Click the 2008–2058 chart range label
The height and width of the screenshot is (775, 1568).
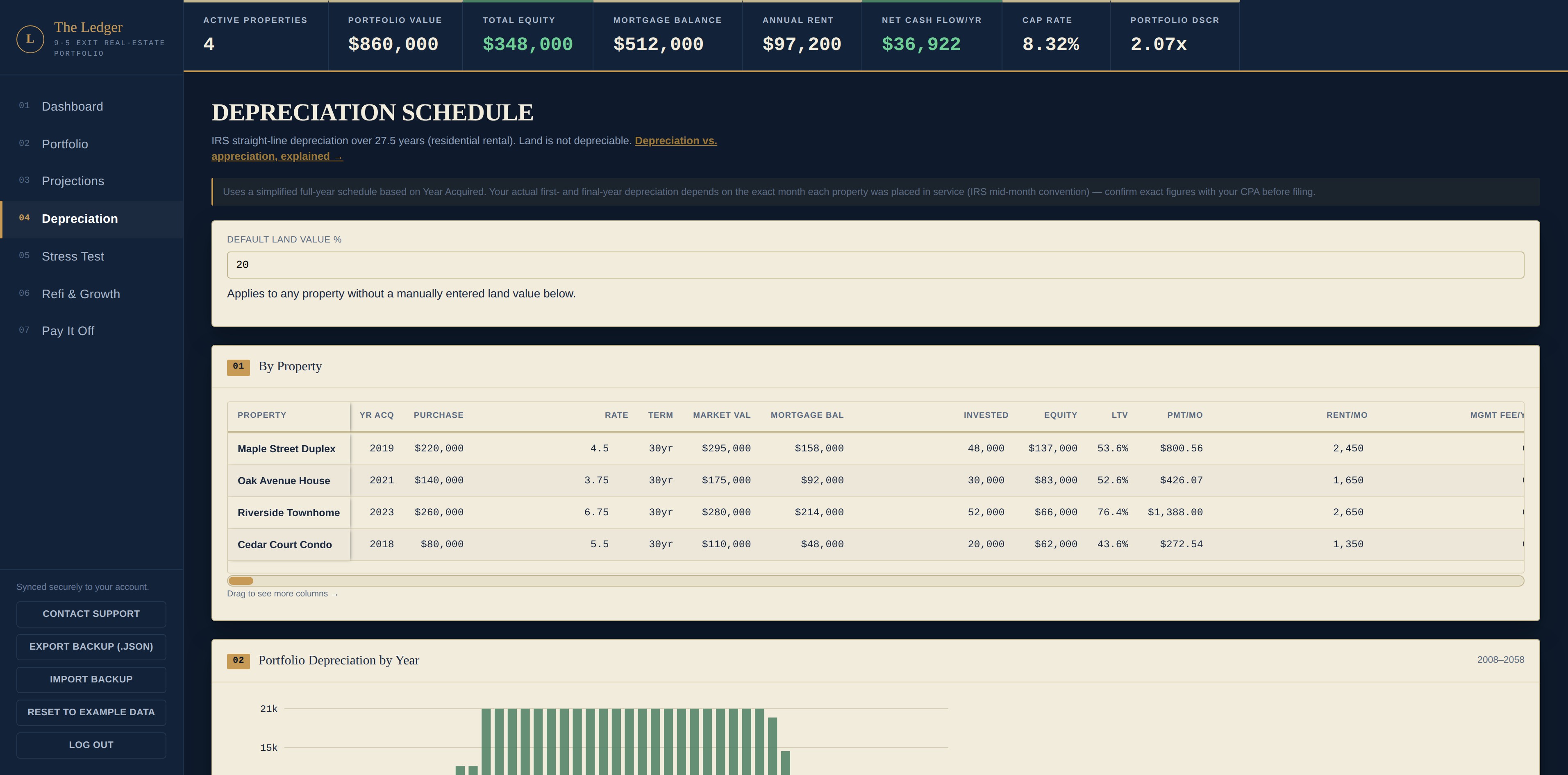tap(1500, 660)
